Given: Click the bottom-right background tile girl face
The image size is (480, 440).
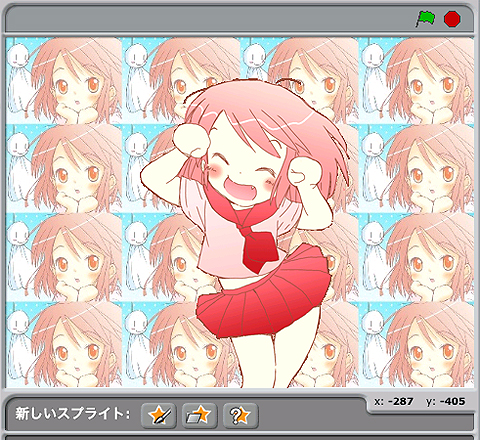Looking at the screenshot, I should click(430, 347).
